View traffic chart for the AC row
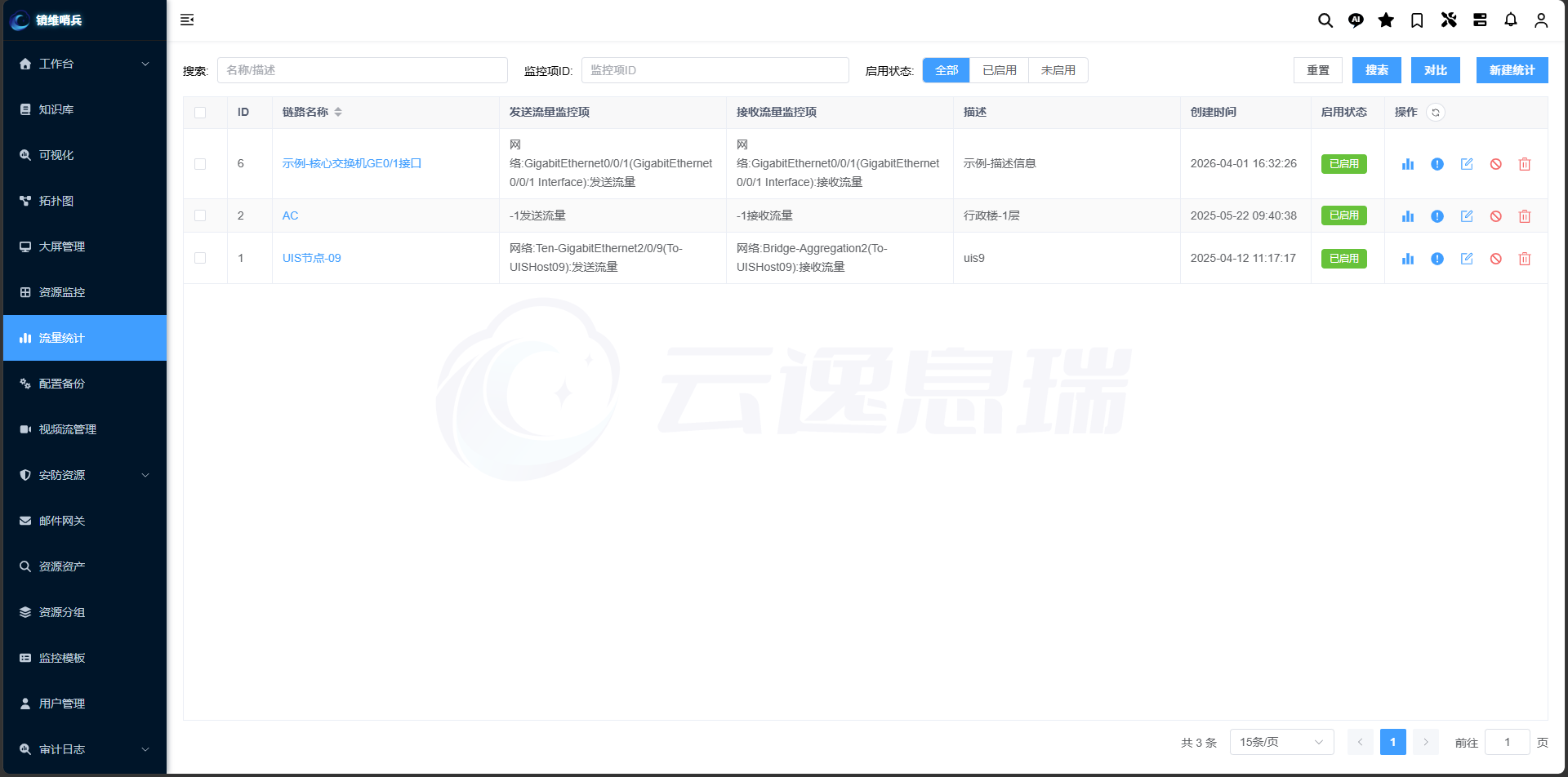 (x=1408, y=216)
